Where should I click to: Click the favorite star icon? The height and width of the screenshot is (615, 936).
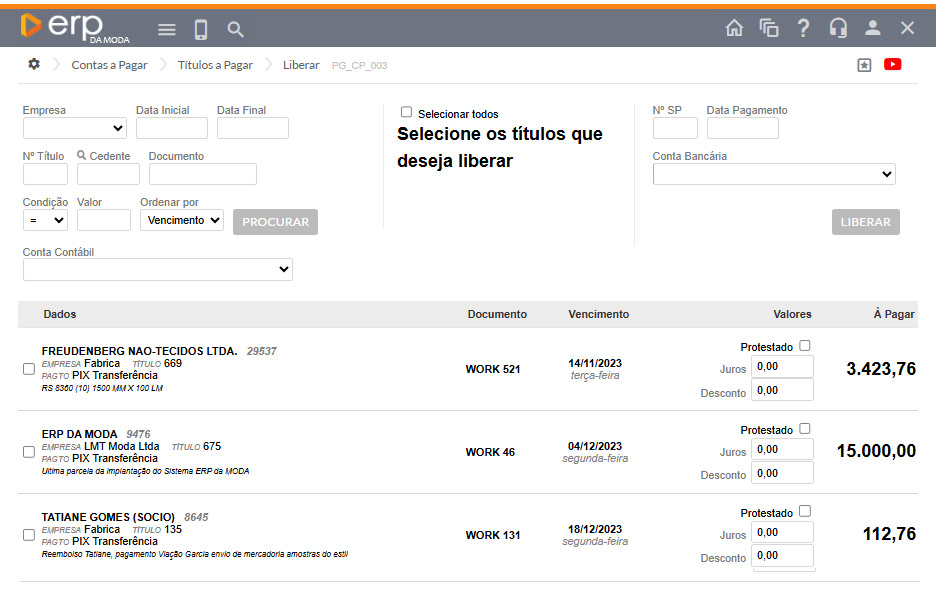pos(864,65)
